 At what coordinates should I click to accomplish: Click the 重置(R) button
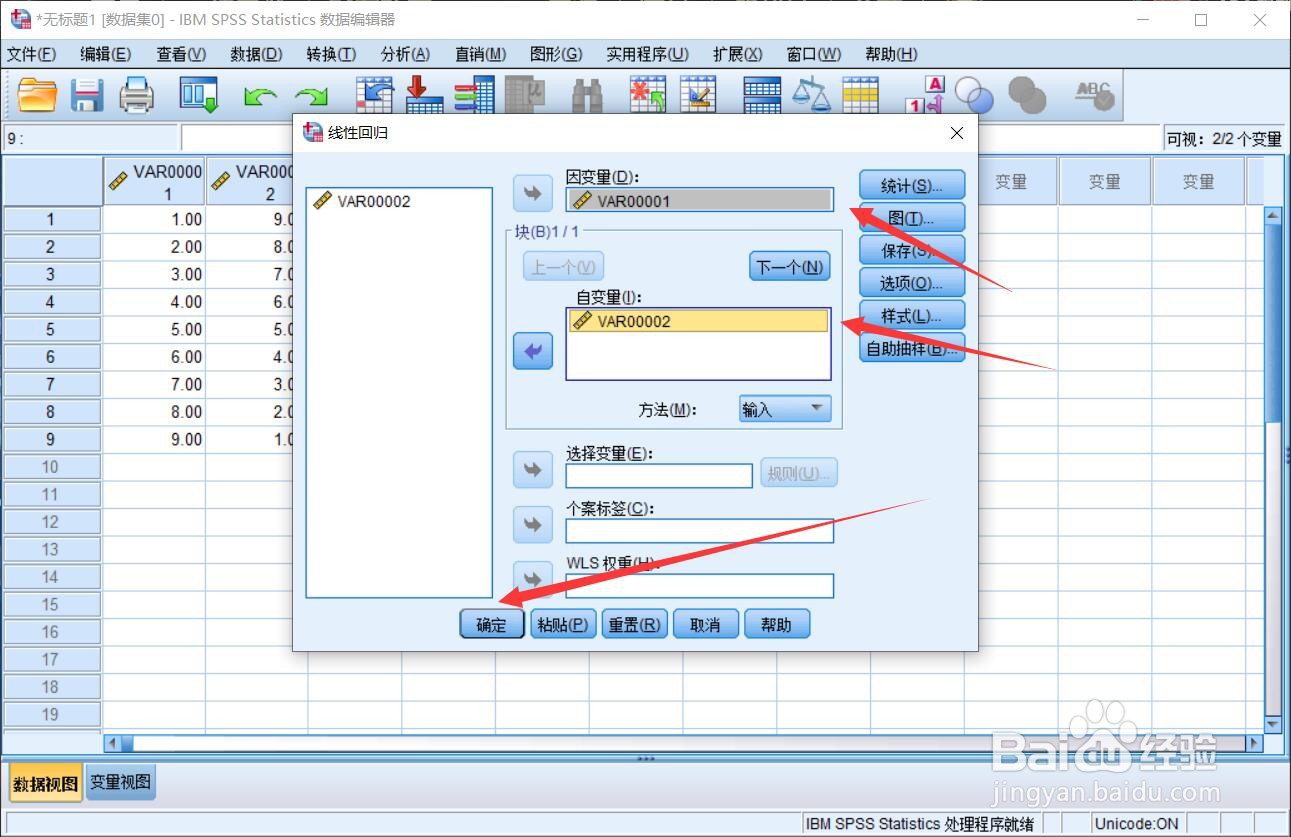(634, 625)
